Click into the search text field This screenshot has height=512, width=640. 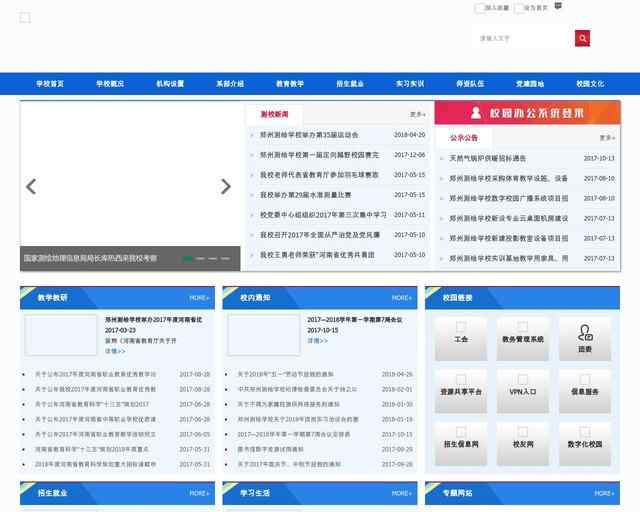point(523,38)
